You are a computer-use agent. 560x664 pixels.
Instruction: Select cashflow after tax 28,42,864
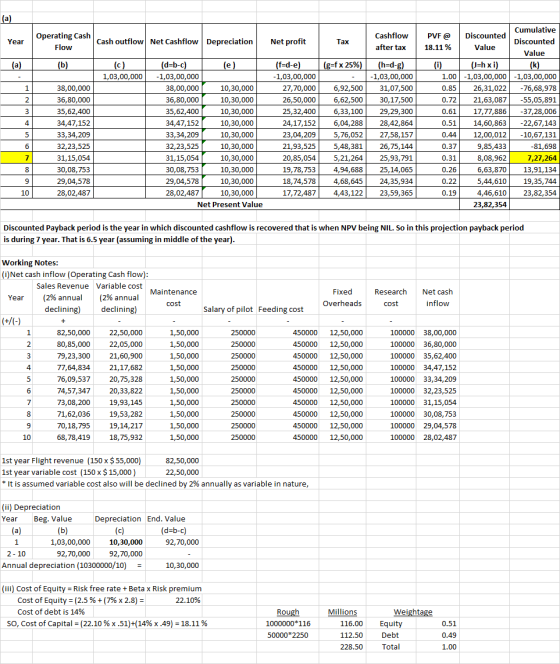tap(396, 123)
